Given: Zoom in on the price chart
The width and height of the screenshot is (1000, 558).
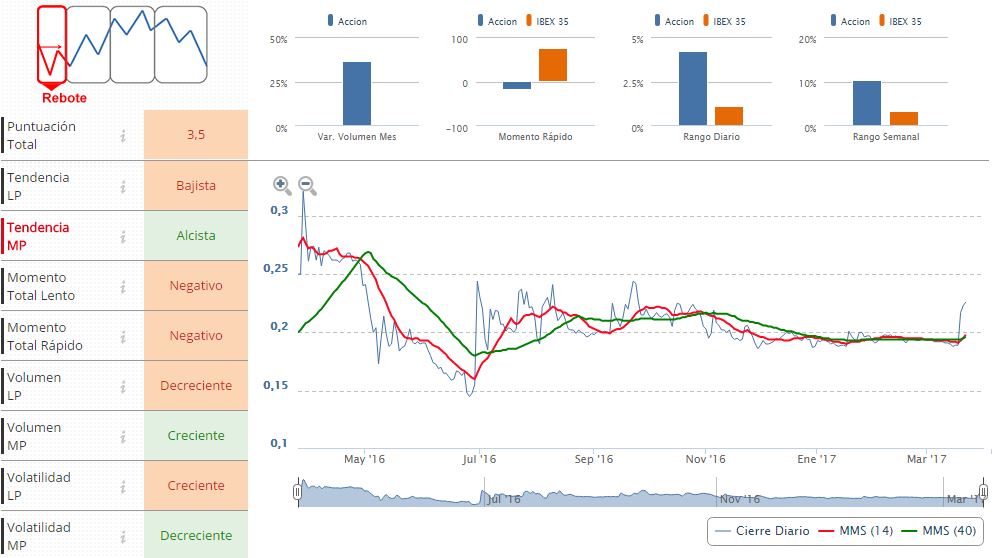Looking at the screenshot, I should tap(282, 186).
